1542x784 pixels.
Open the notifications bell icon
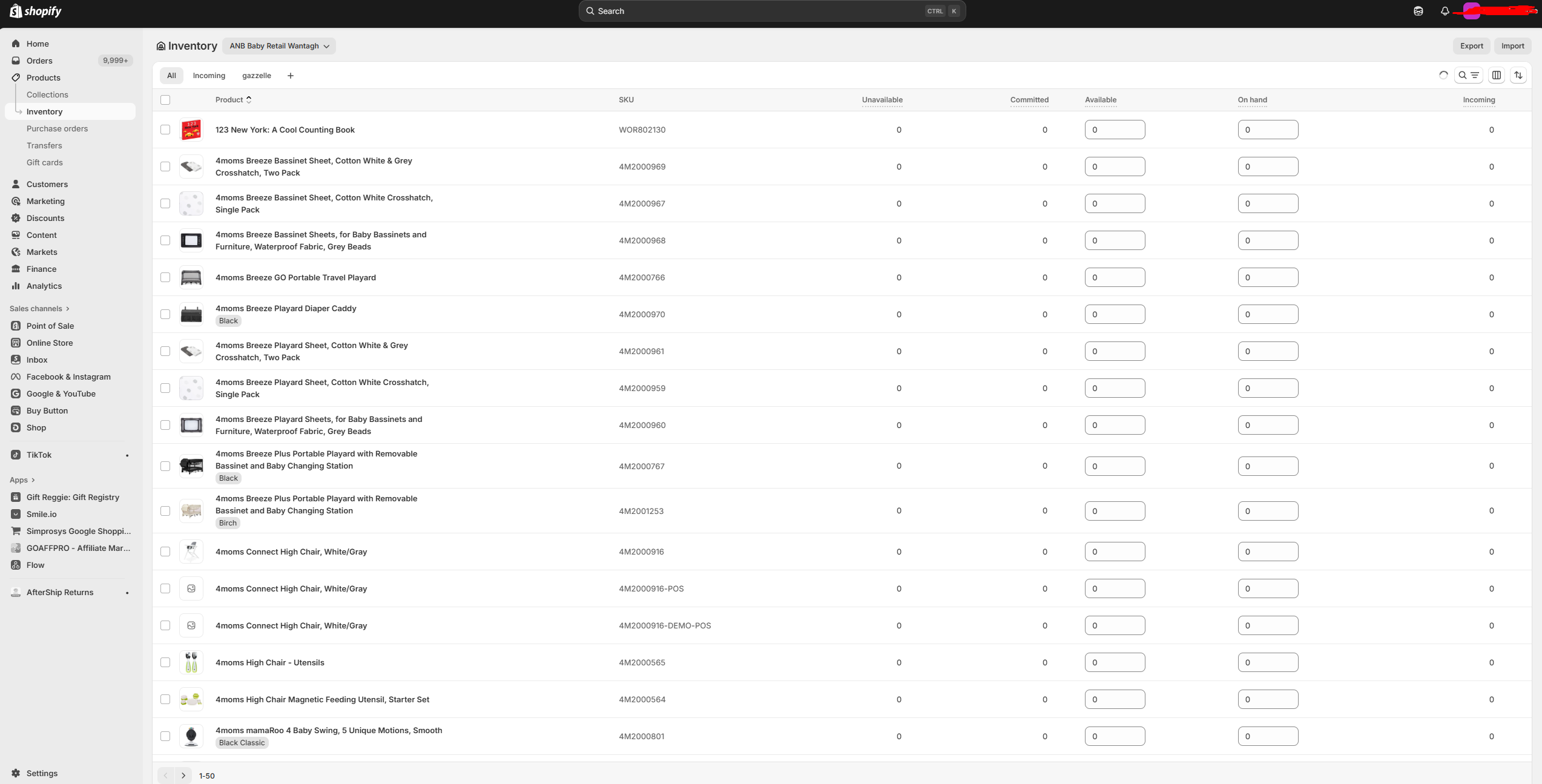click(1445, 11)
